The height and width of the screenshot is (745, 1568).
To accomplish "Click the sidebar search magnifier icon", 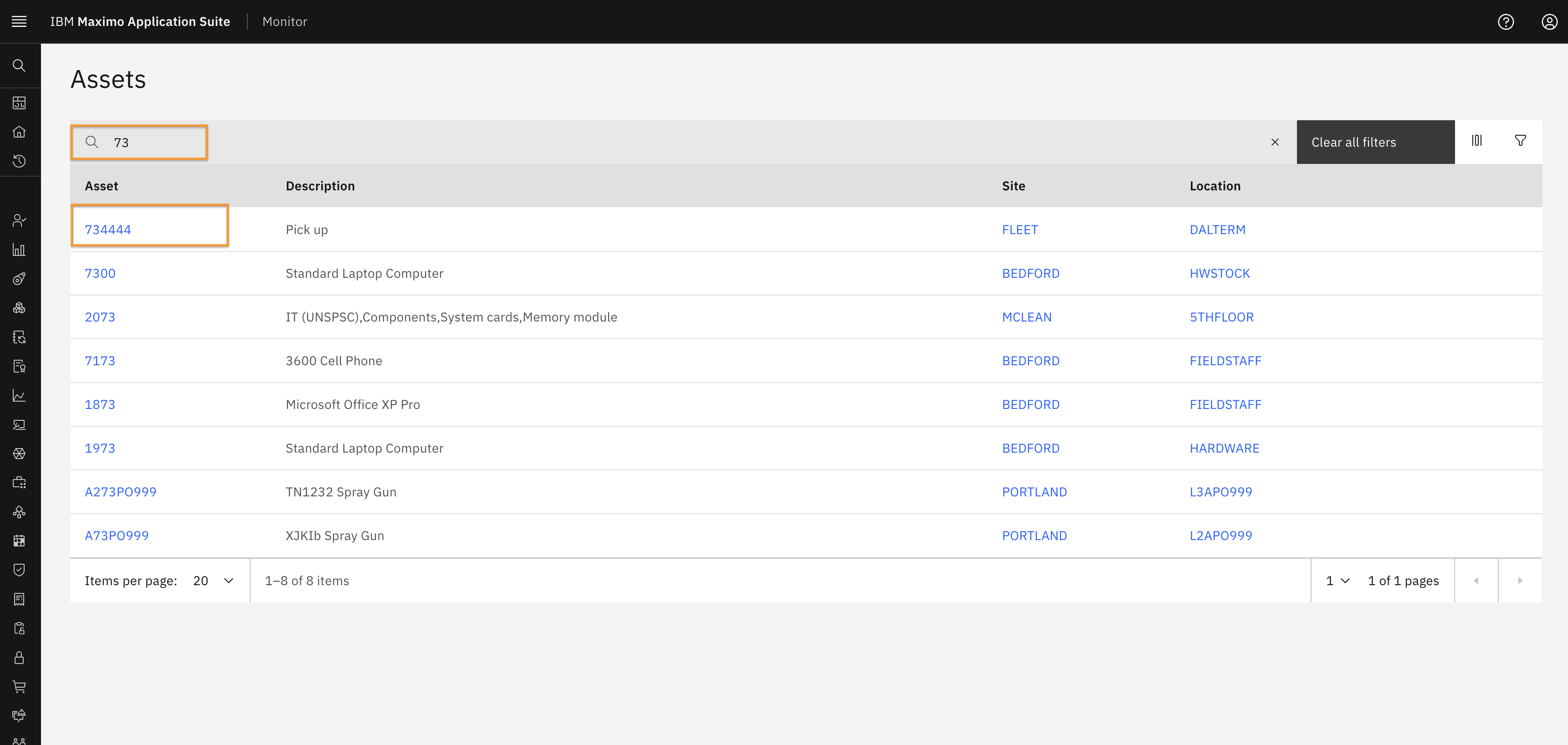I will 20,66.
